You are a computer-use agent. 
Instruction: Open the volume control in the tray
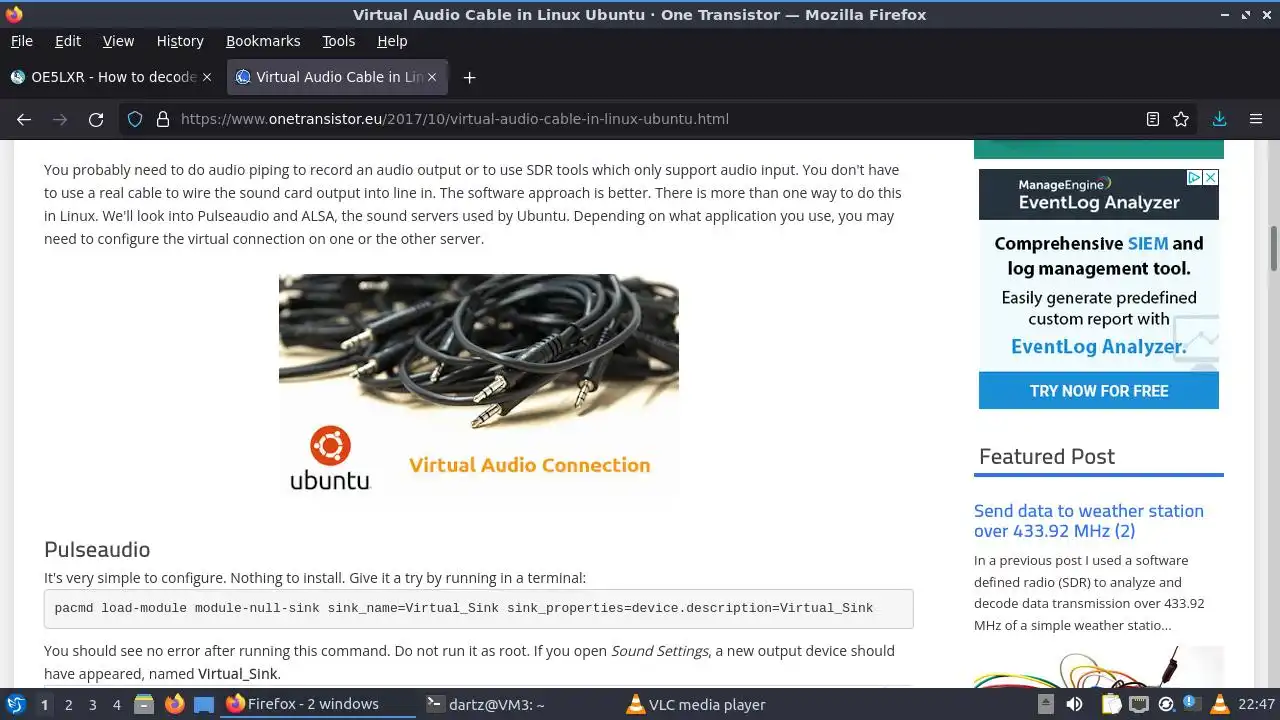pyautogui.click(x=1074, y=705)
